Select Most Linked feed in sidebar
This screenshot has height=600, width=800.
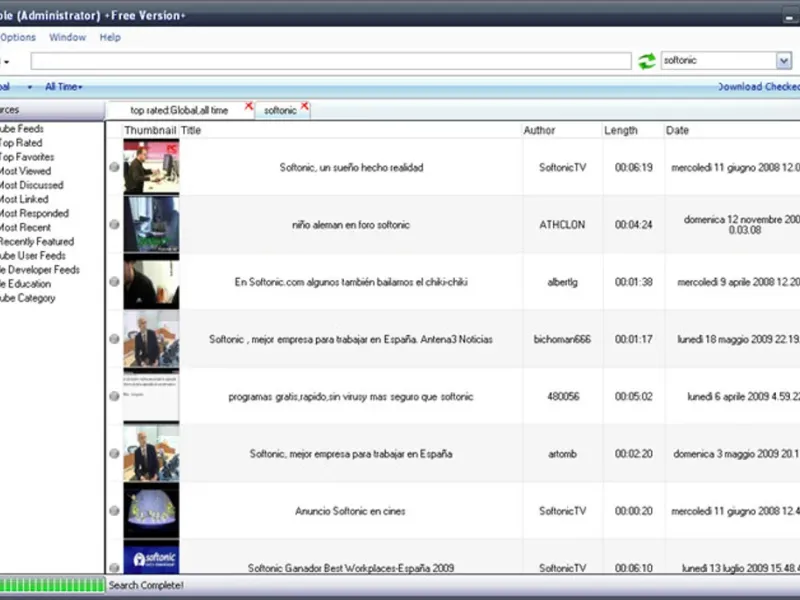[x=24, y=199]
